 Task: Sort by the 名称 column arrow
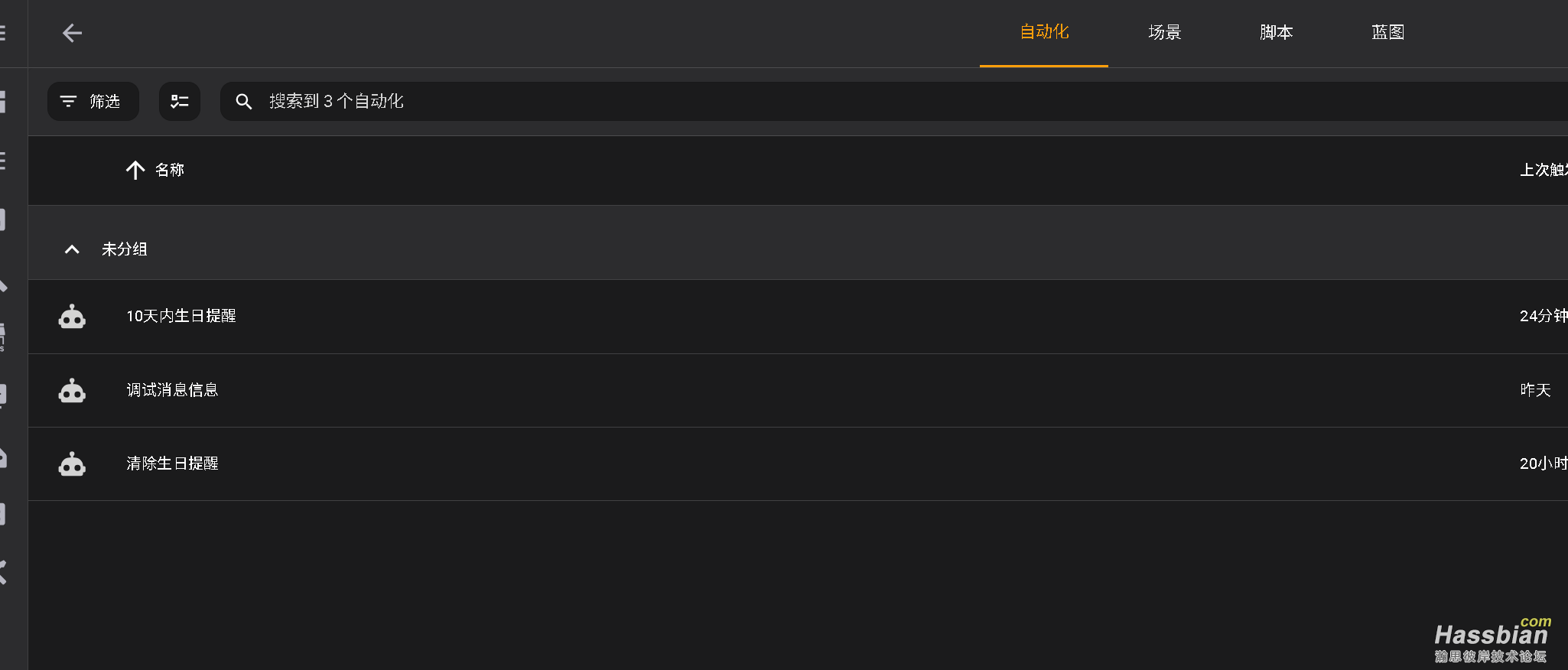coord(135,170)
